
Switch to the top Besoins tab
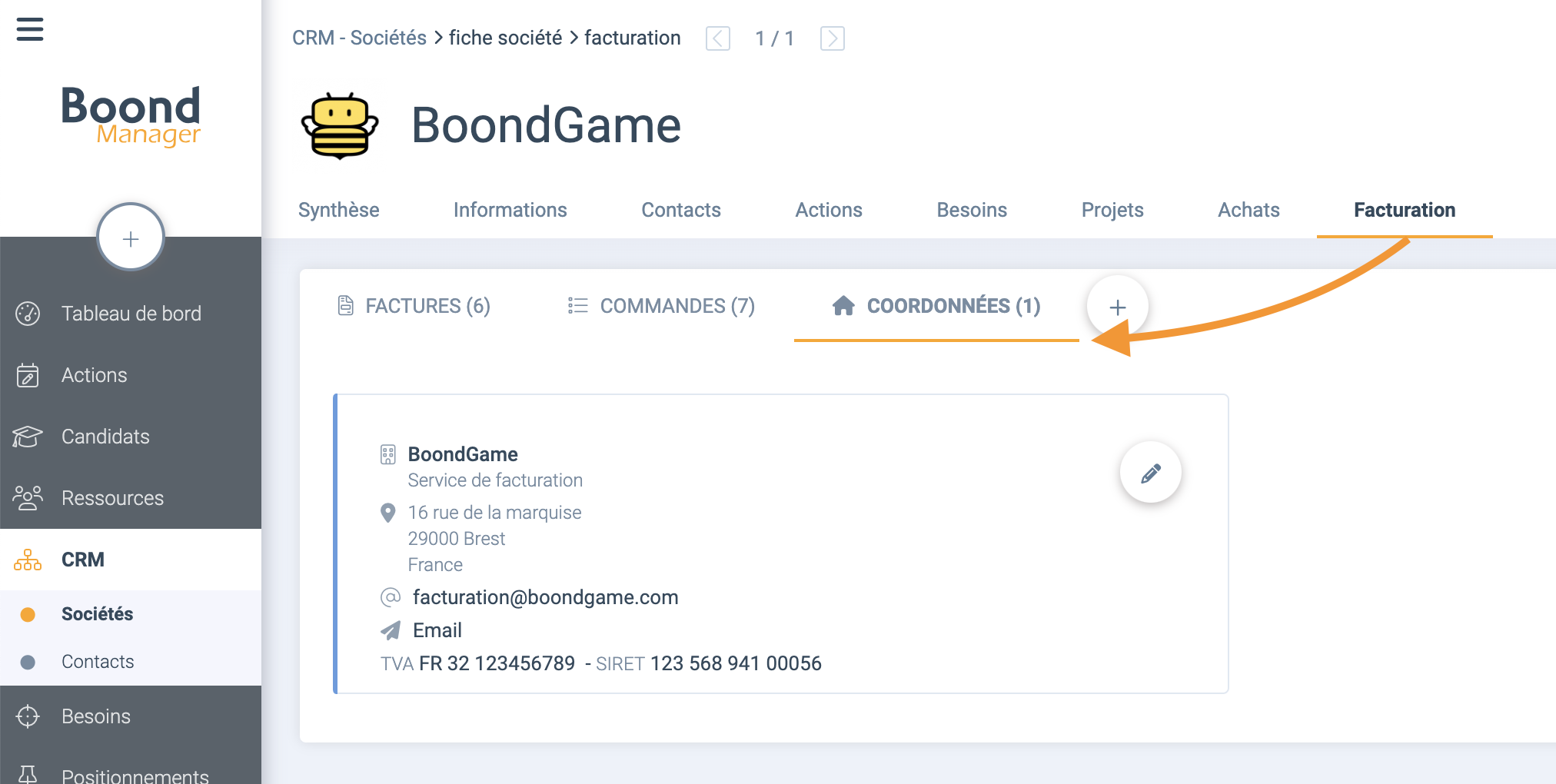(972, 210)
